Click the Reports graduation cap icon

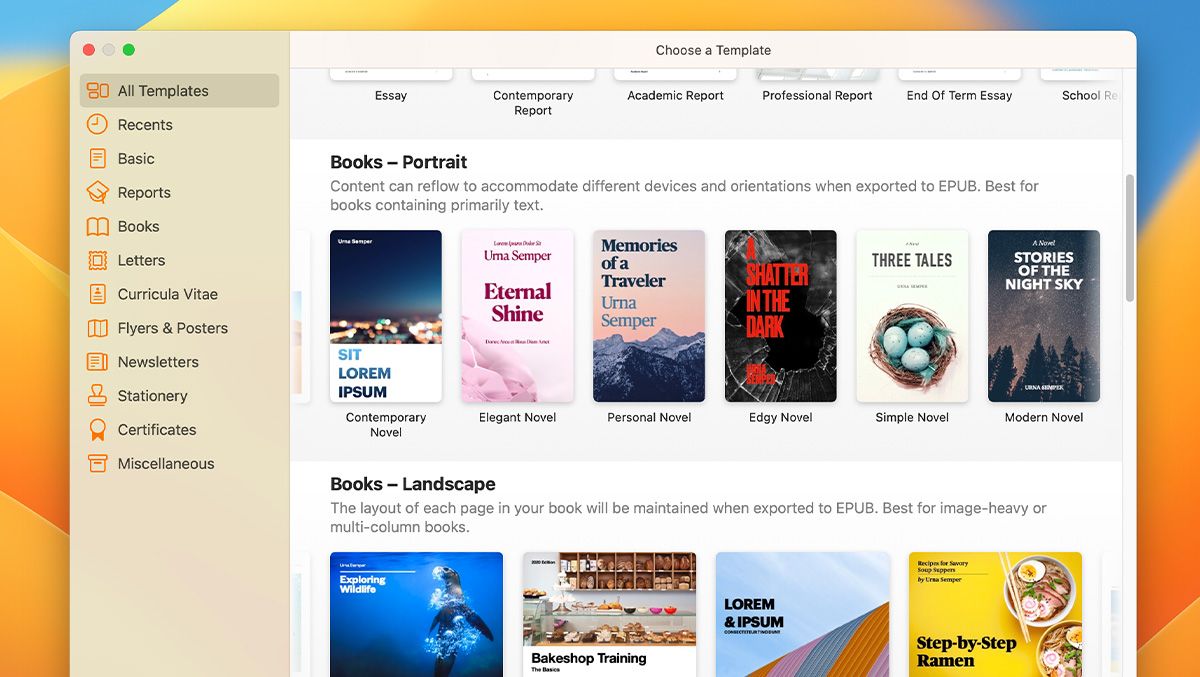97,193
